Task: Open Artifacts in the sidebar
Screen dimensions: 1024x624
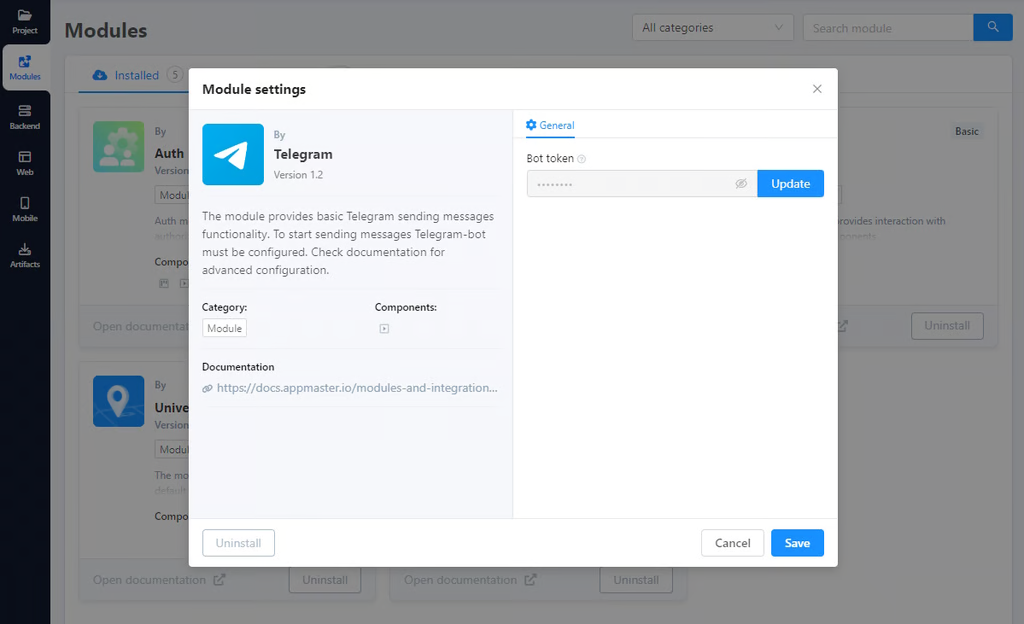Action: (25, 254)
